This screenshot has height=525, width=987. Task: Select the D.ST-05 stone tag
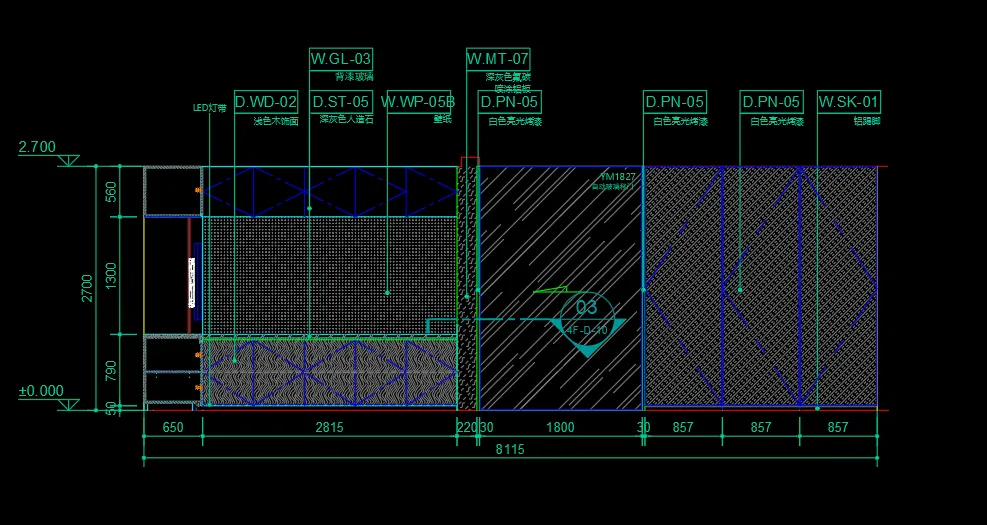click(x=341, y=102)
